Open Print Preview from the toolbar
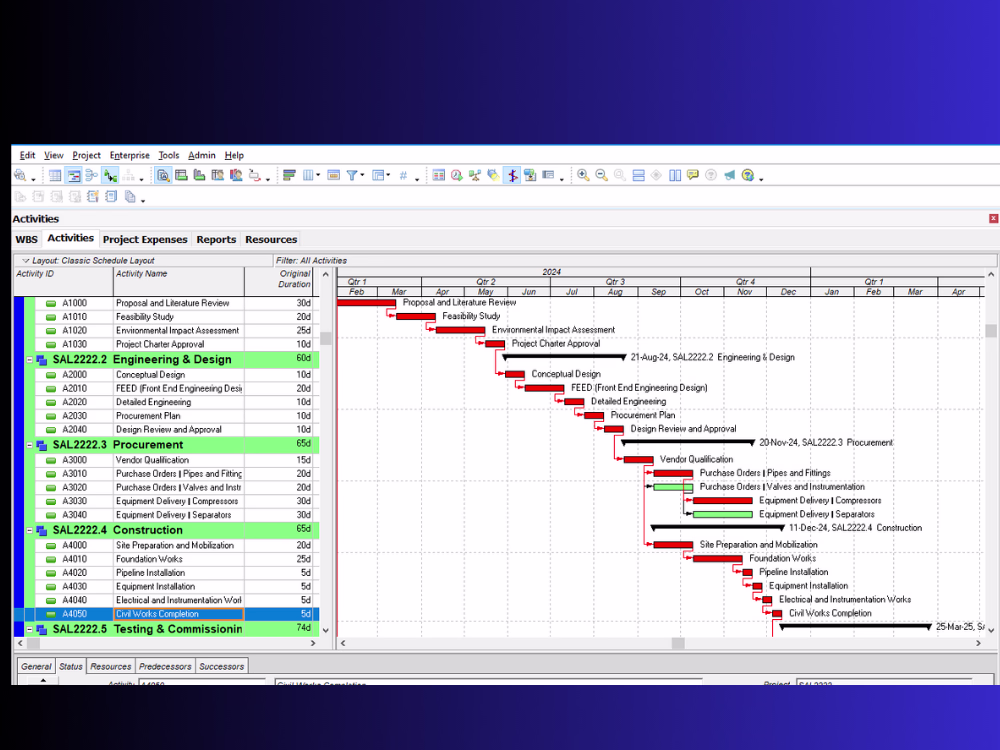The height and width of the screenshot is (750, 1000). click(20, 175)
